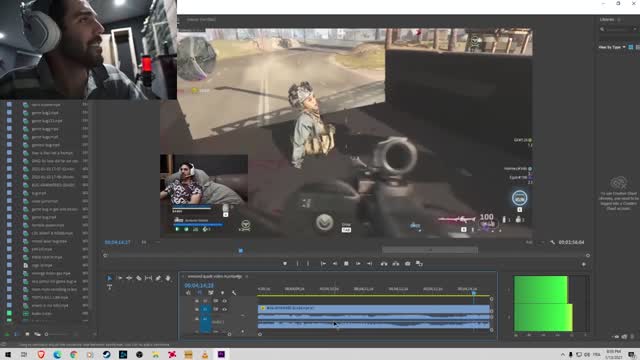This screenshot has width=640, height=360.
Task: Select the Track Select Forward tool
Action: click(x=120, y=278)
